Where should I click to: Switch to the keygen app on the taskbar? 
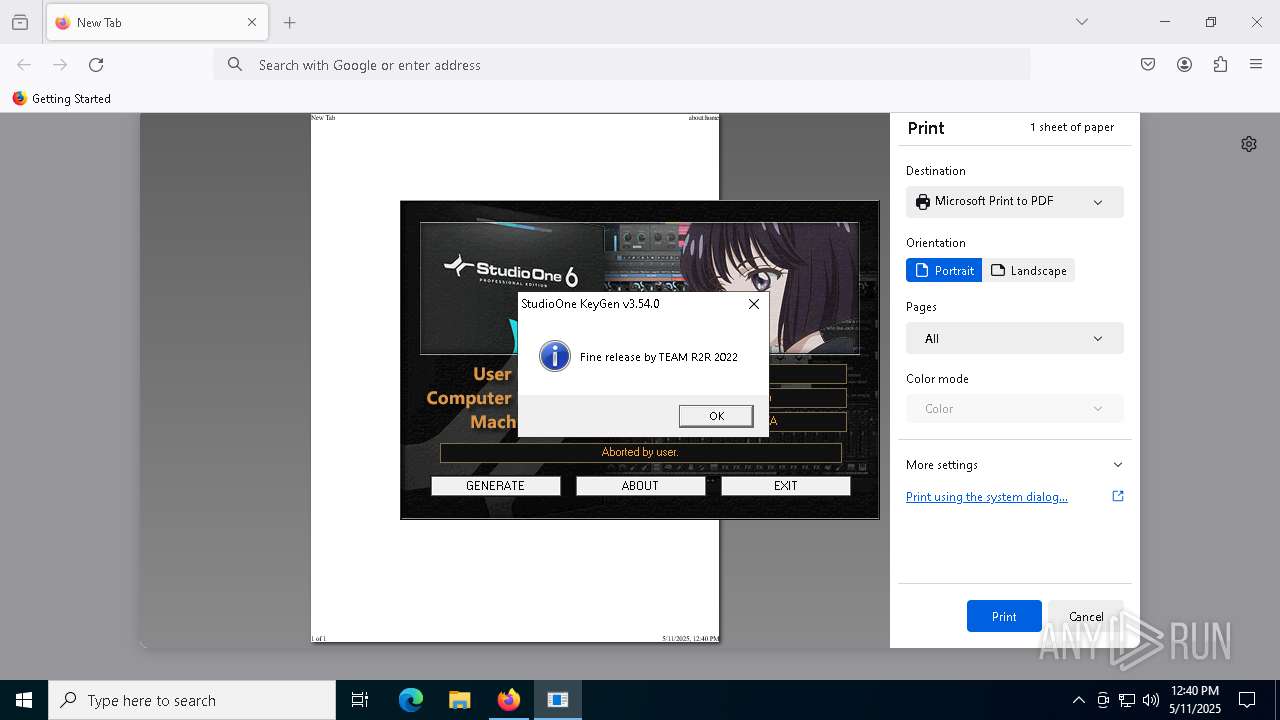click(x=558, y=700)
